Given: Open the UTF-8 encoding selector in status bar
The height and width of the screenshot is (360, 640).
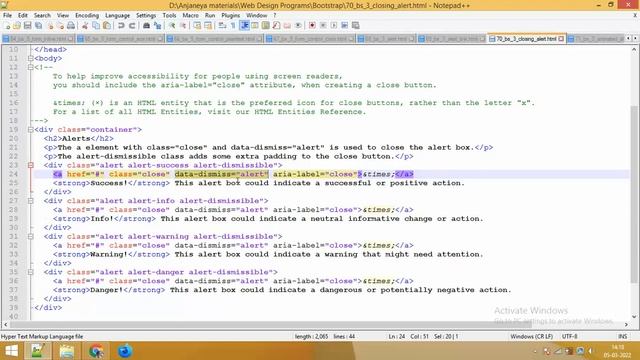Looking at the screenshot, I should pyautogui.click(x=569, y=337).
